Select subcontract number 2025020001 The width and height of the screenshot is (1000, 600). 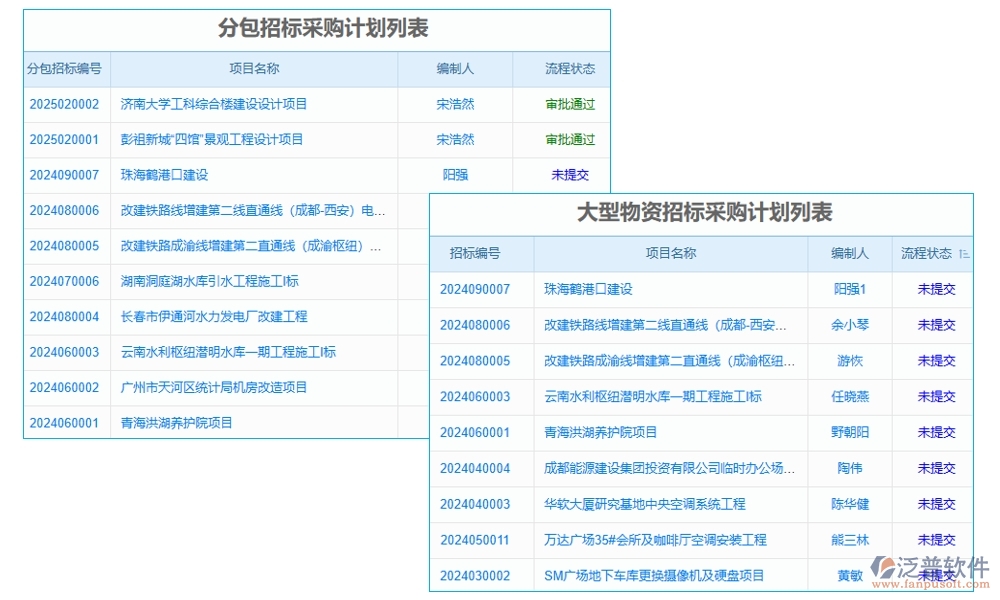64,140
